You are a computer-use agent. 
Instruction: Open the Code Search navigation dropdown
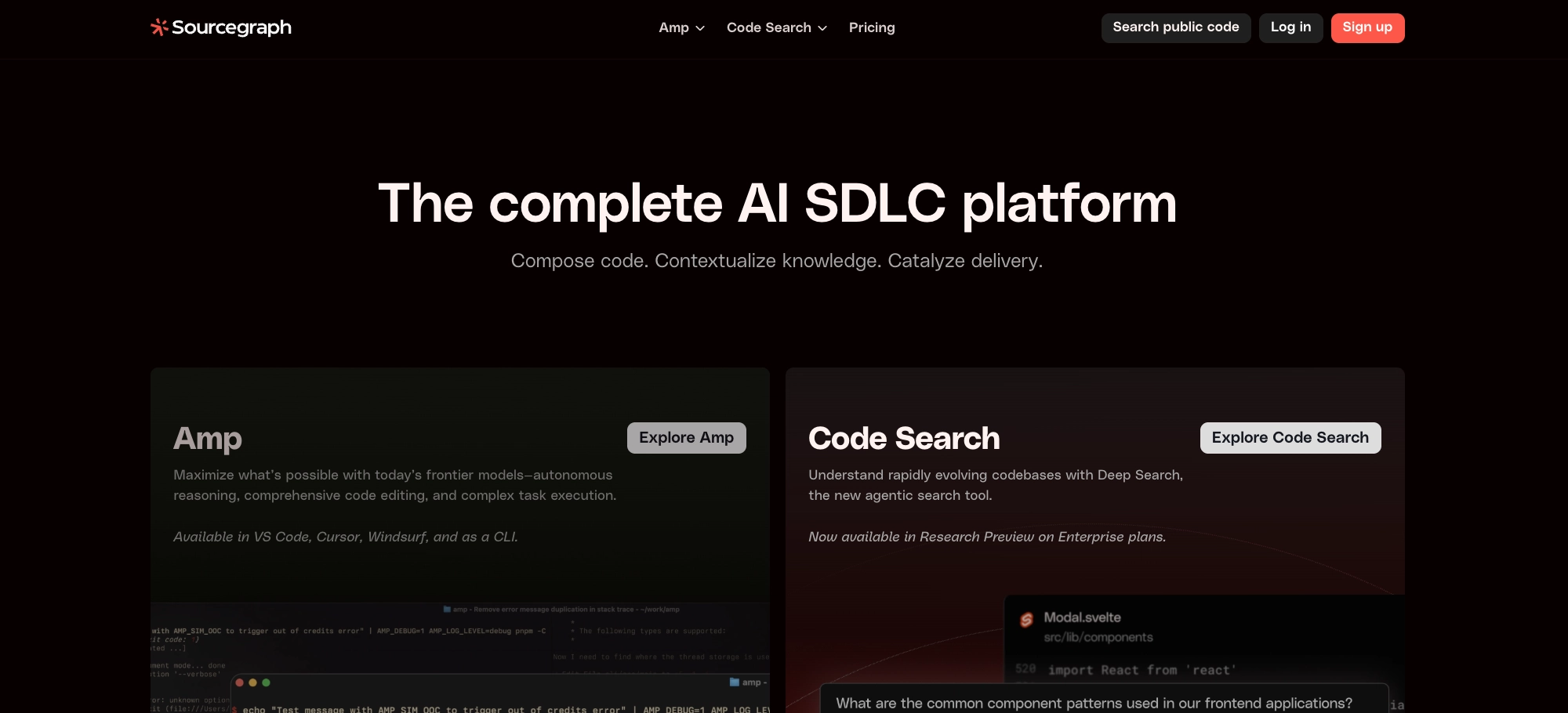(x=776, y=27)
